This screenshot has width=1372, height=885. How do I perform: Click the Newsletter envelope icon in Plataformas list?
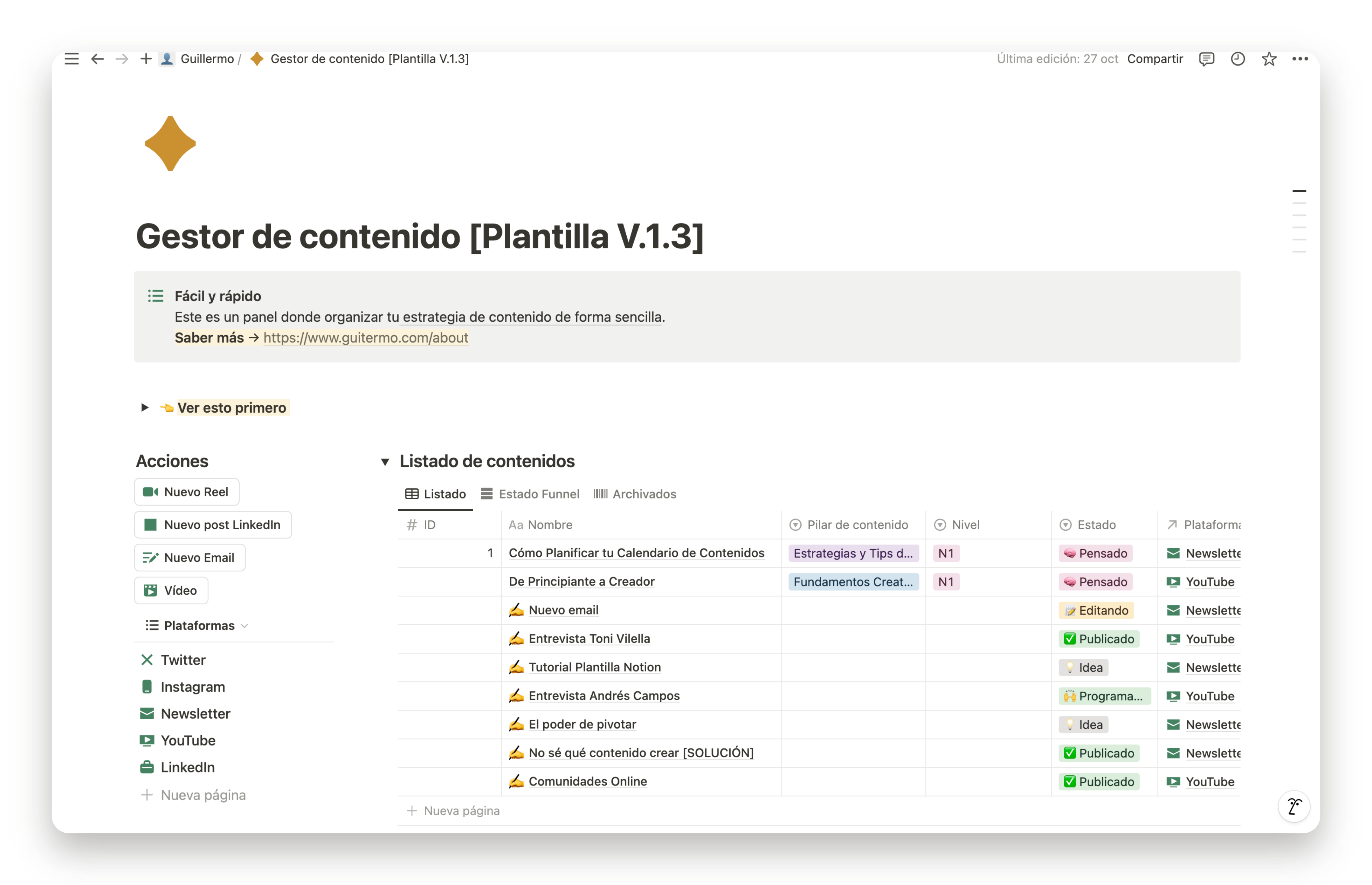146,713
